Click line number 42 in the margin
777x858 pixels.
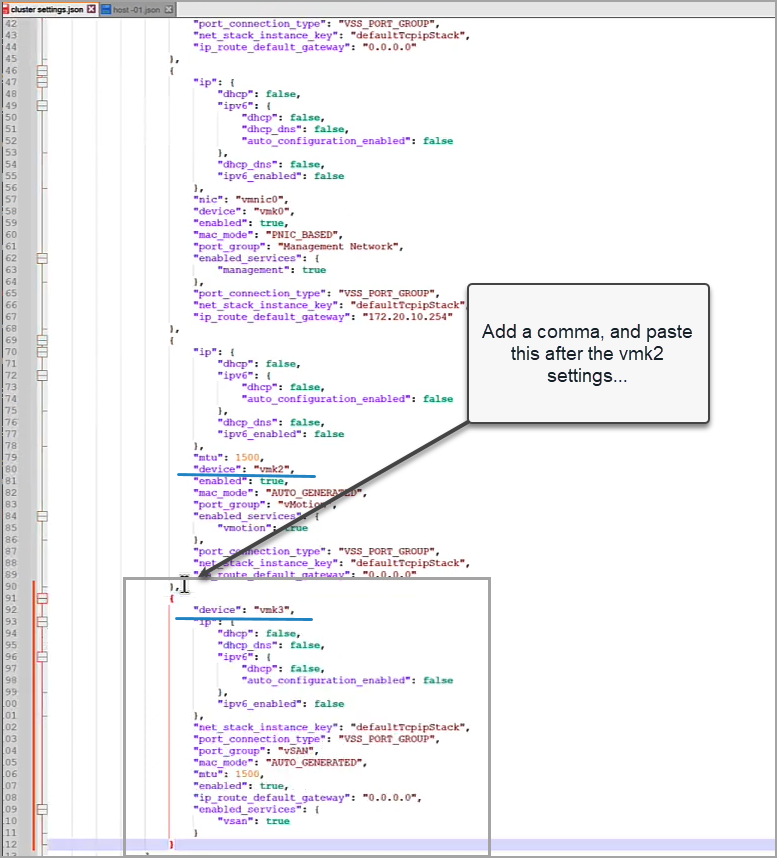[x=11, y=24]
